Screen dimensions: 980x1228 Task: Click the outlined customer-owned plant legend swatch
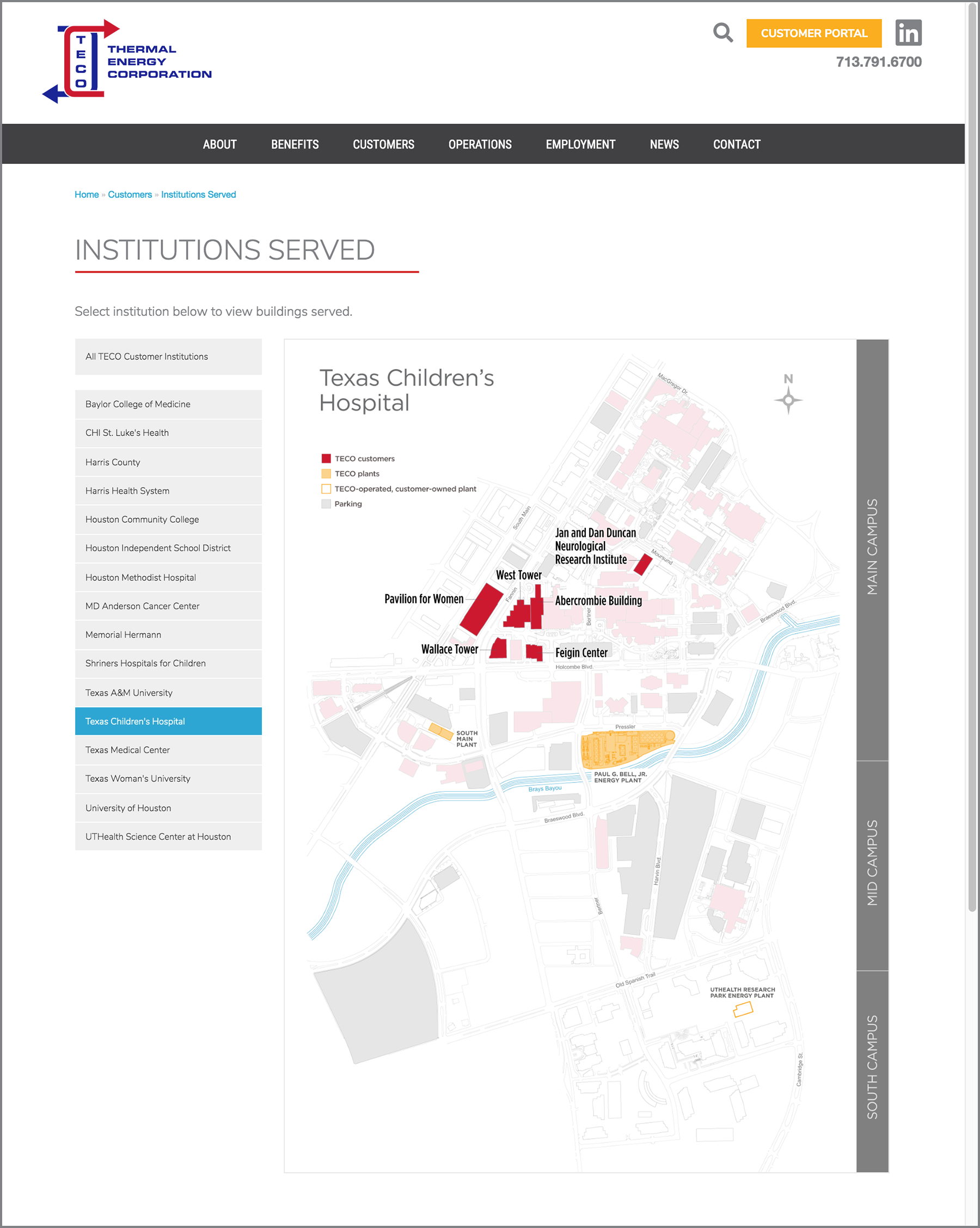(326, 488)
